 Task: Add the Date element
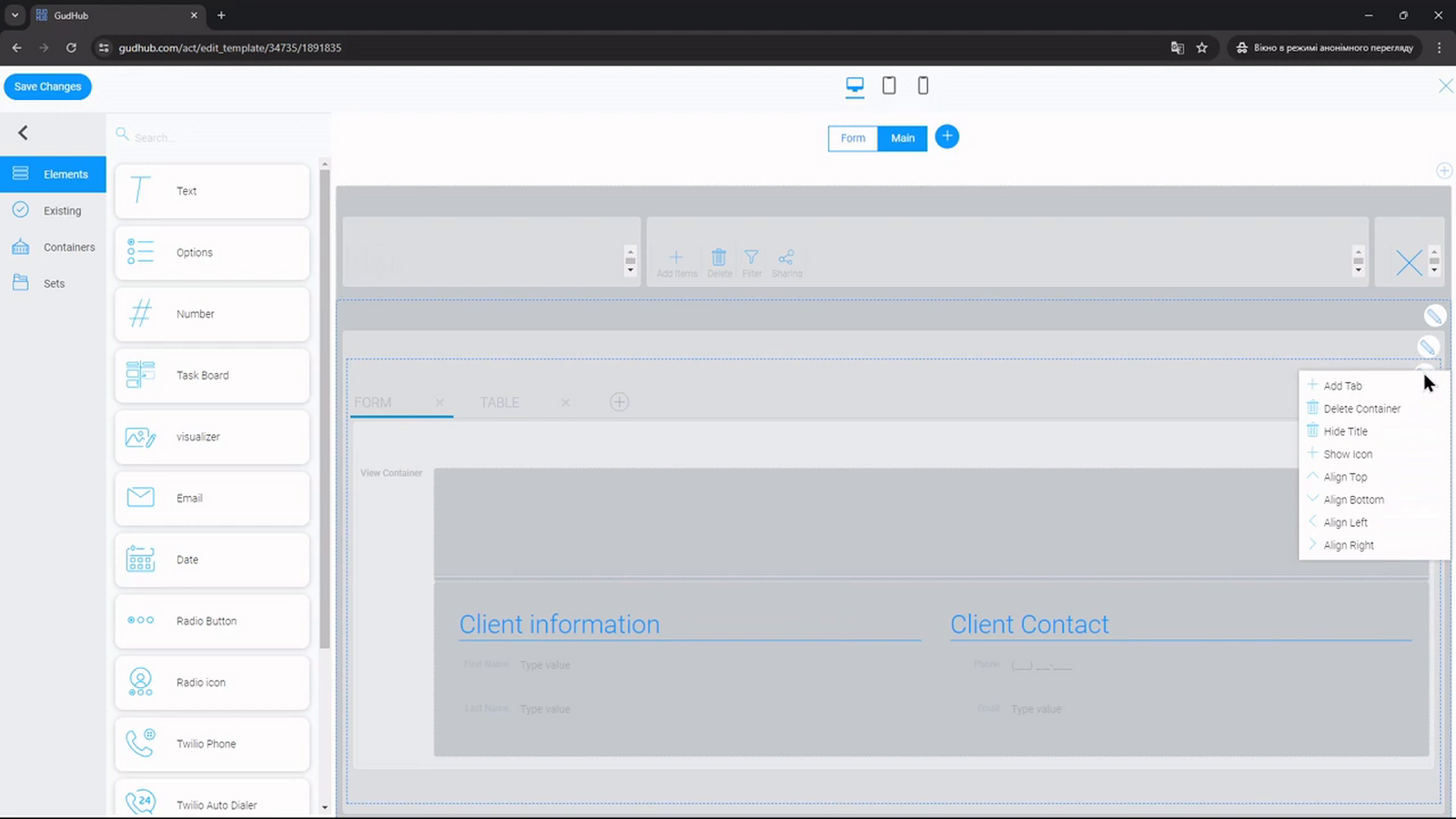(212, 560)
